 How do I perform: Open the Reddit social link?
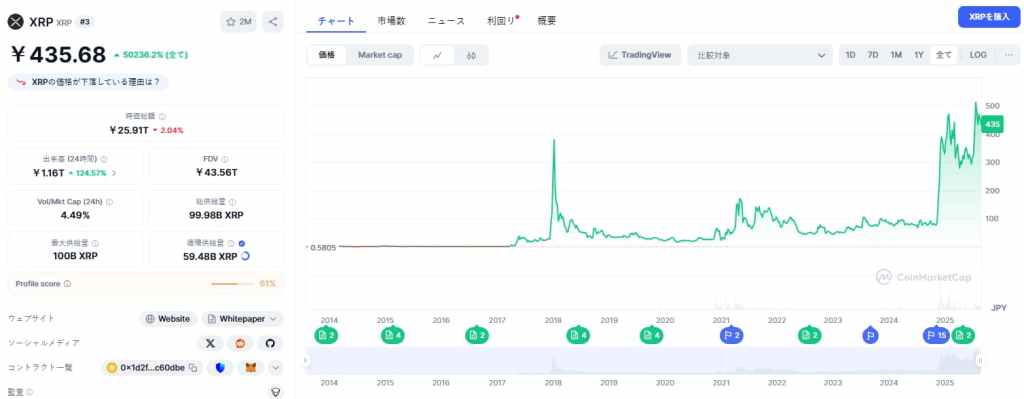click(240, 343)
